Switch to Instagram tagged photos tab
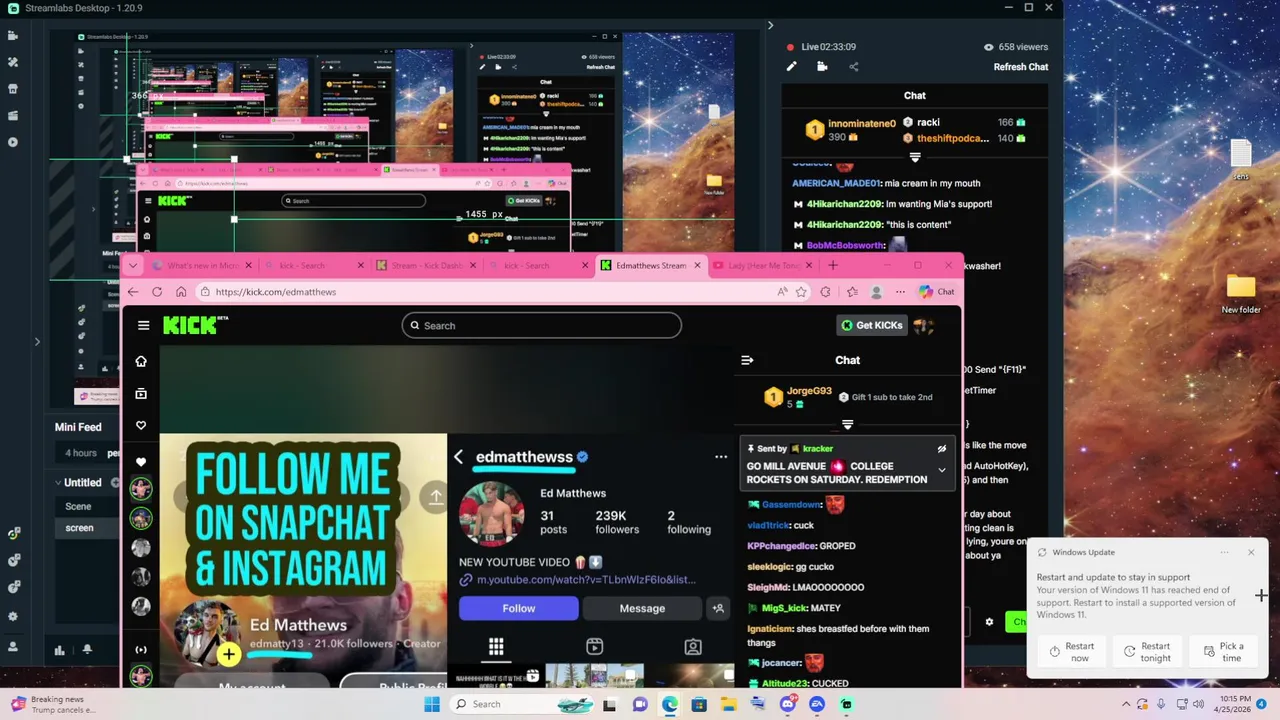 tap(693, 647)
